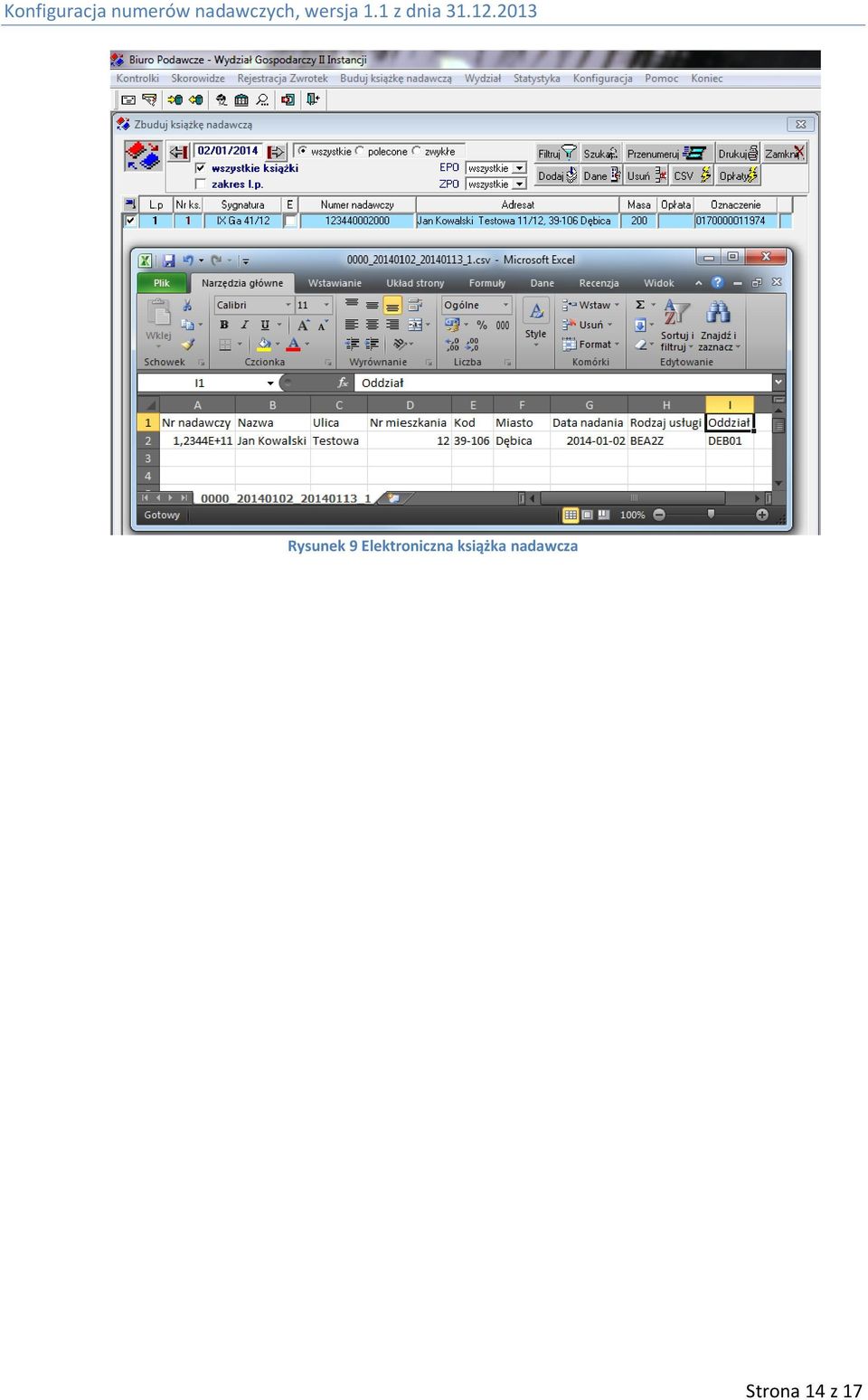Click the Filtruj funnel button
868x1400 pixels.
pyautogui.click(x=556, y=153)
